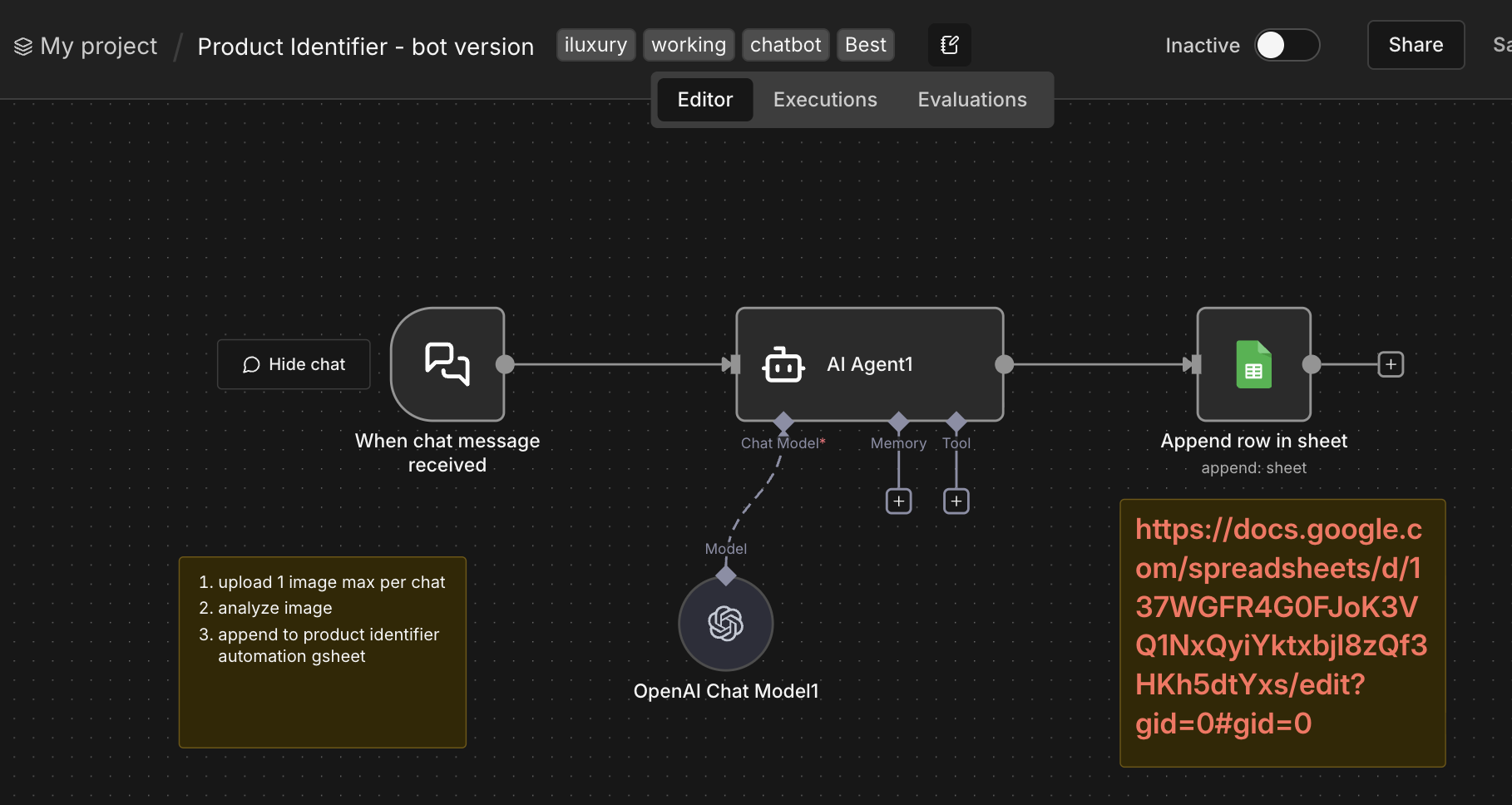Hide the chat using the Hide chat button
The height and width of the screenshot is (805, 1512).
click(293, 363)
